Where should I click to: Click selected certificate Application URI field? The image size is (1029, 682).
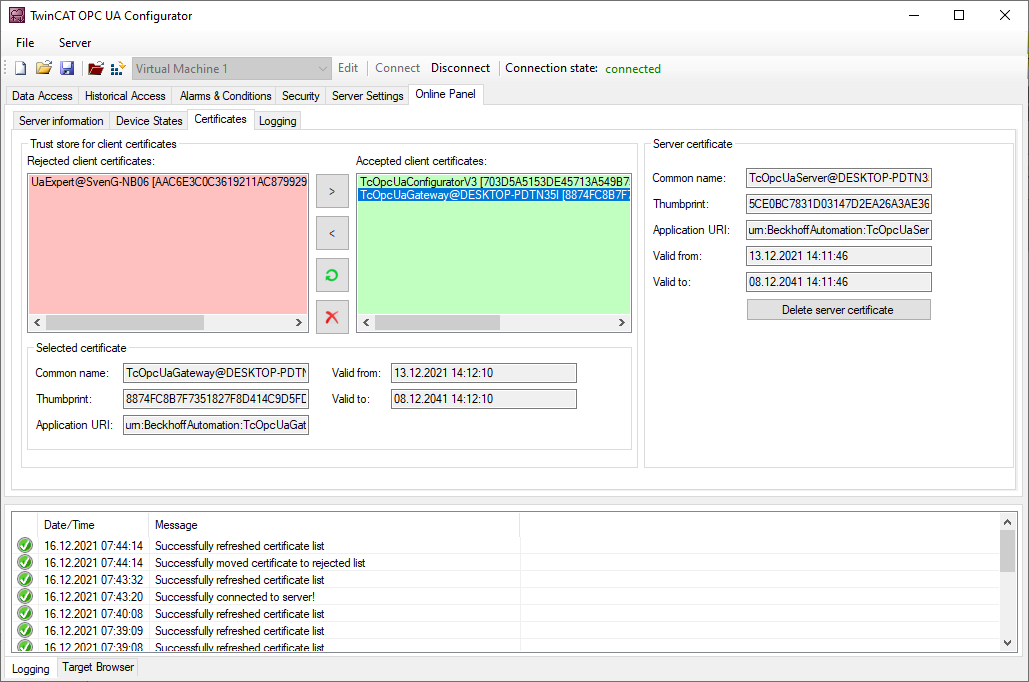[x=216, y=425]
